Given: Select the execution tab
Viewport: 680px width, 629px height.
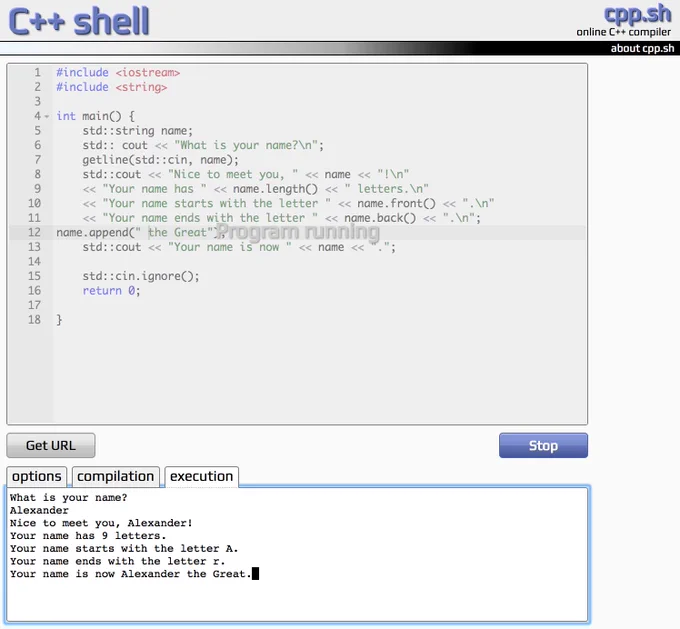Looking at the screenshot, I should tap(202, 476).
